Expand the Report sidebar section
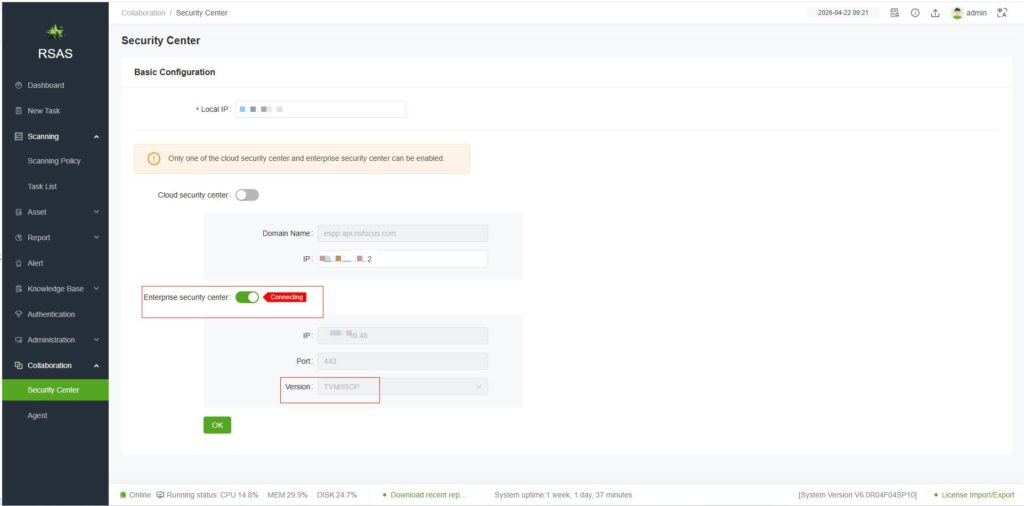Image resolution: width=1024 pixels, height=506 pixels. tap(54, 238)
